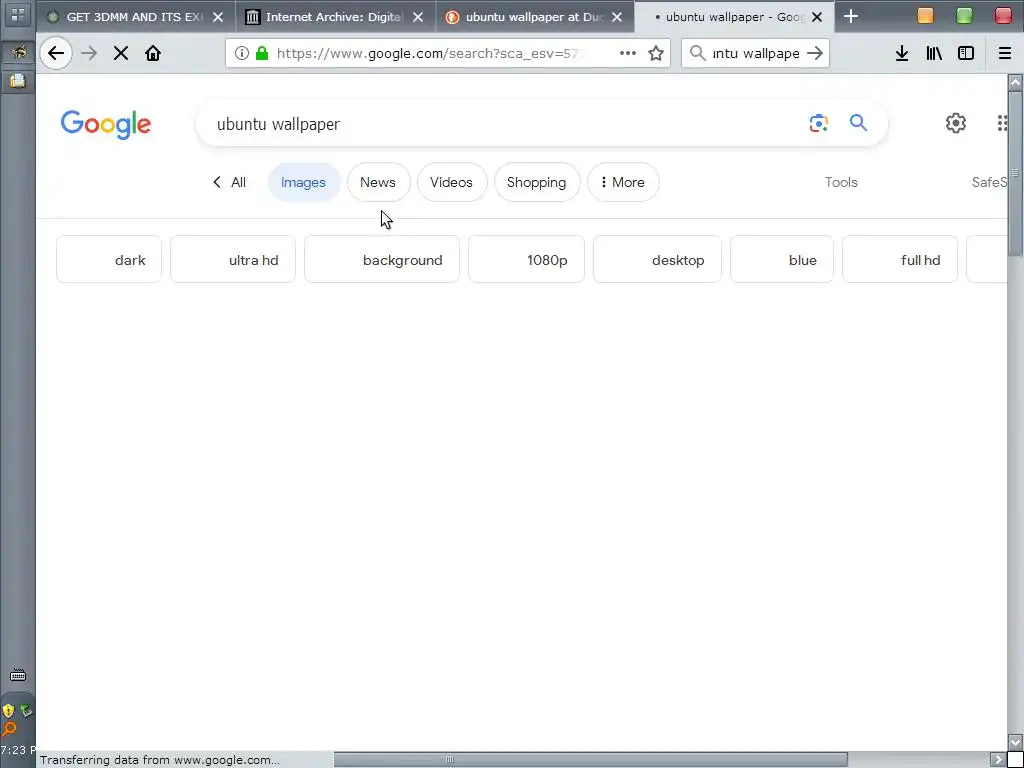Open the SafeSearch setting

[x=989, y=182]
